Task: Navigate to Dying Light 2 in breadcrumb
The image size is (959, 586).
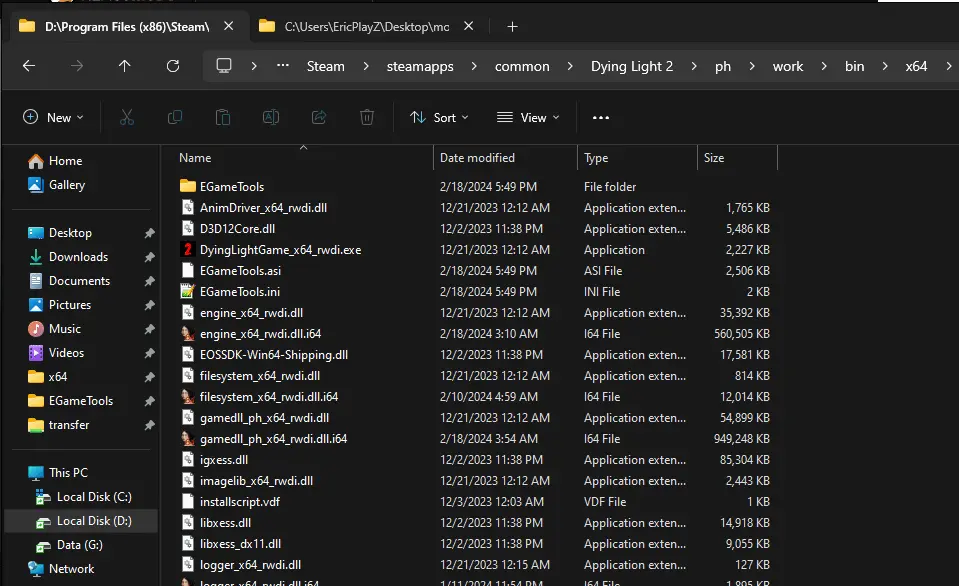Action: point(632,66)
